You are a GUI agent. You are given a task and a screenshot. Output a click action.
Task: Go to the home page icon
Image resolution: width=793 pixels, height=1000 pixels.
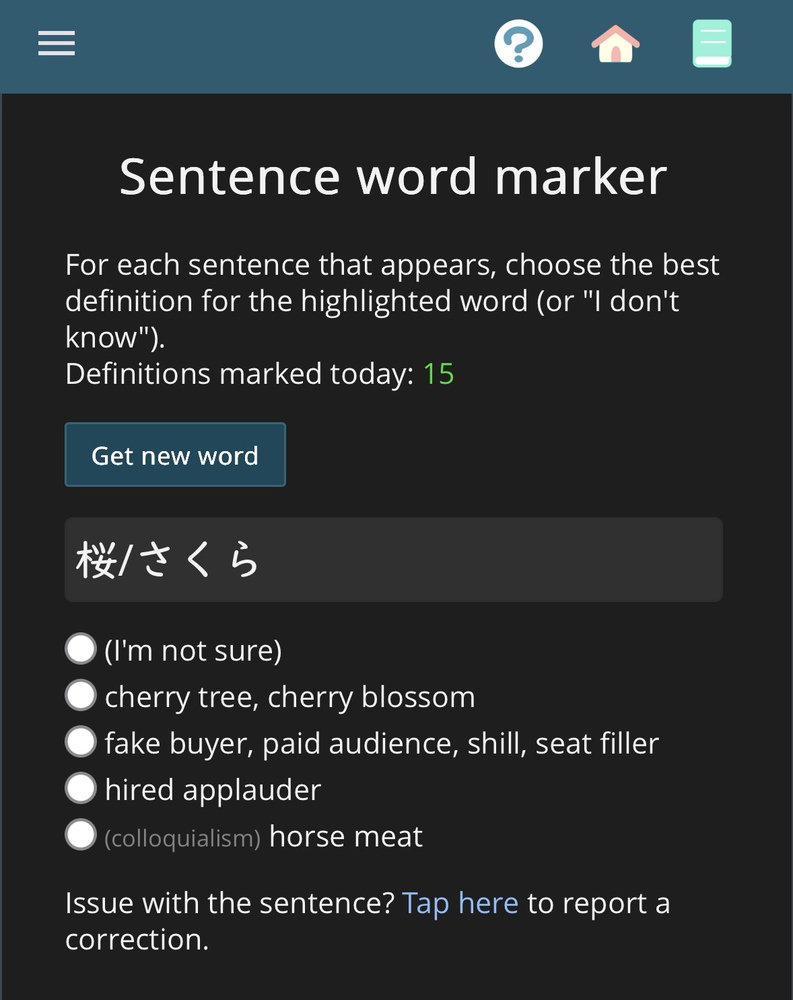(x=615, y=44)
